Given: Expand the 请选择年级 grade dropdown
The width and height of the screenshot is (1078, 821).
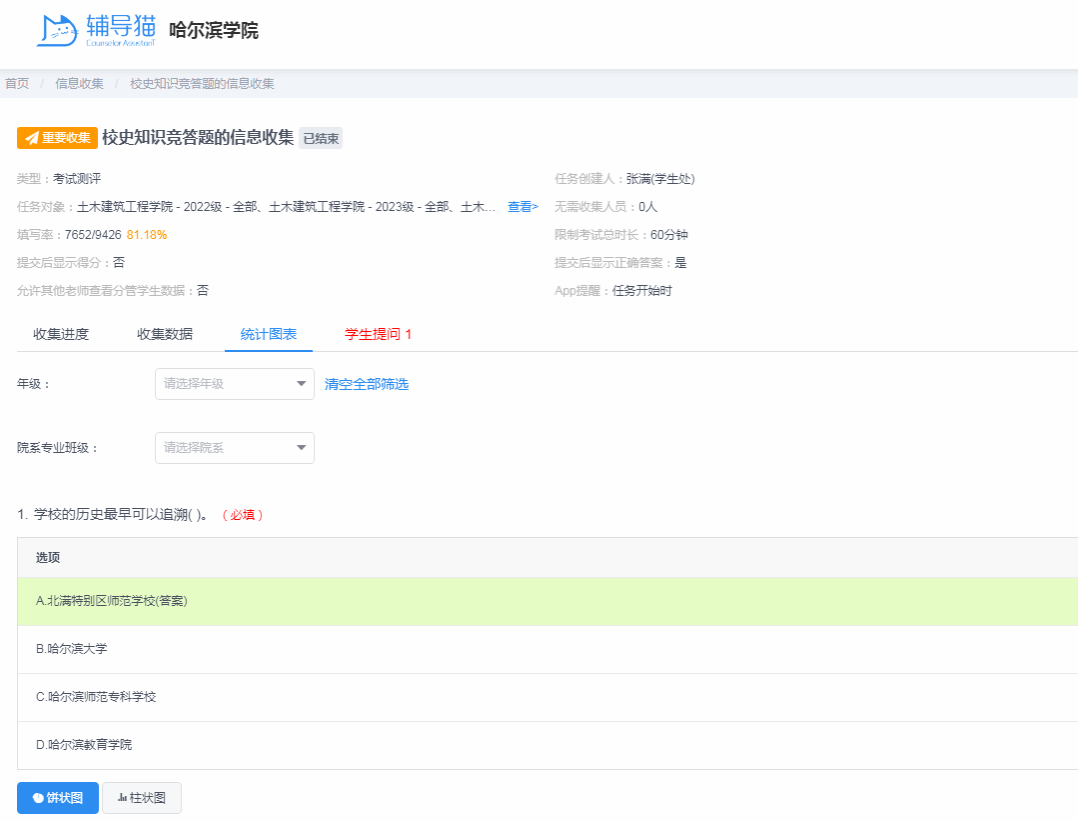Looking at the screenshot, I should pos(234,384).
